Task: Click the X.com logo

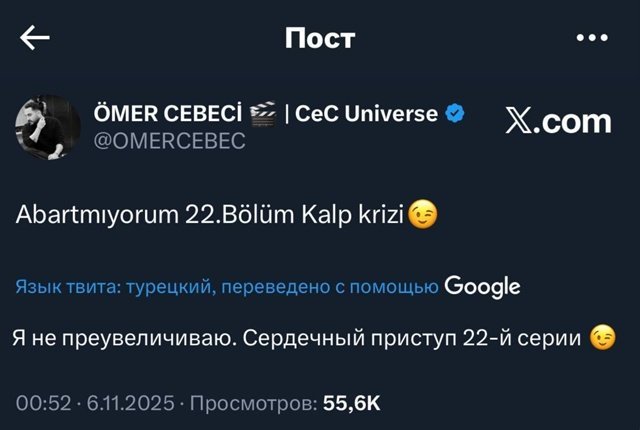Action: click(x=559, y=121)
